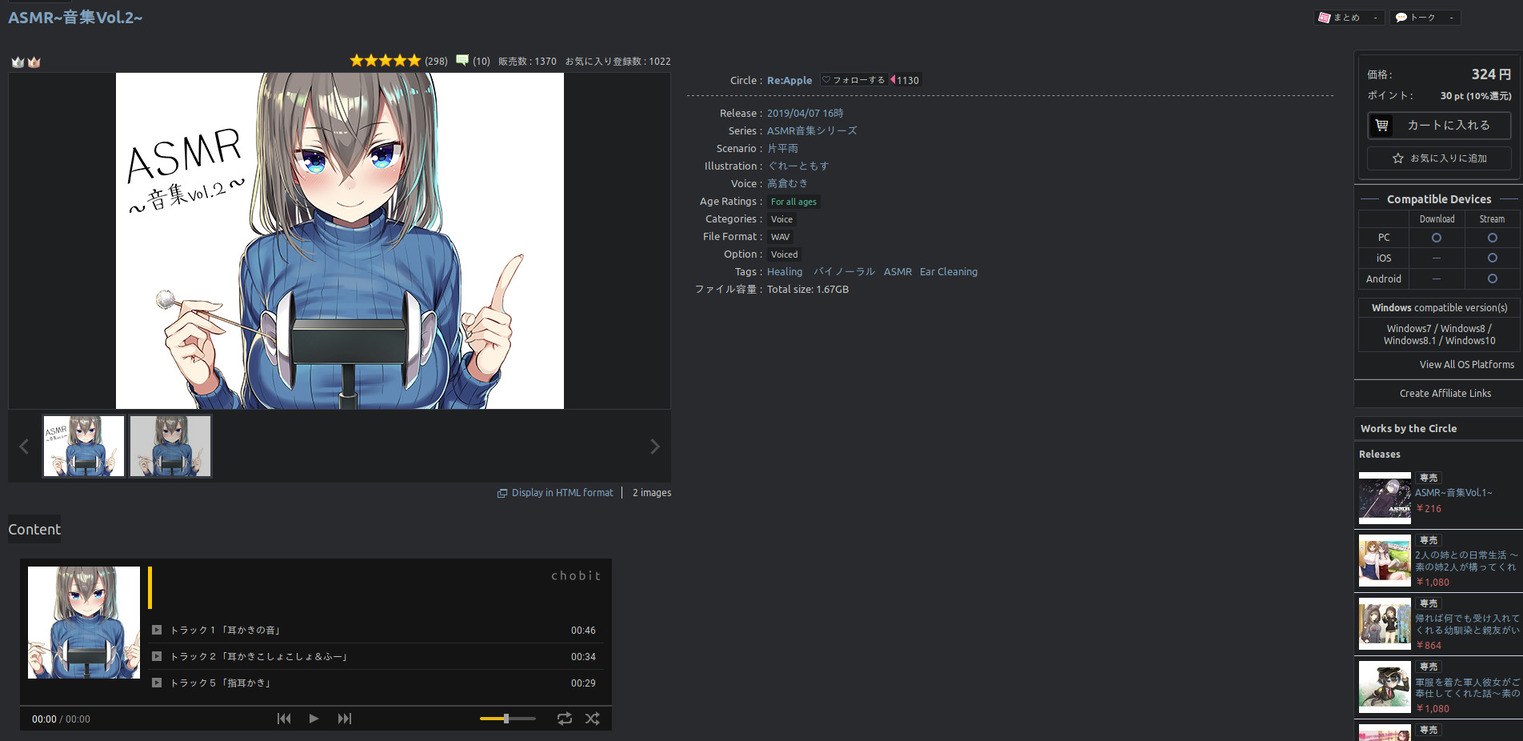Image resolution: width=1523 pixels, height=741 pixels.
Task: Open 軍服を着た軍人彼女 work link
Action: click(x=1467, y=687)
